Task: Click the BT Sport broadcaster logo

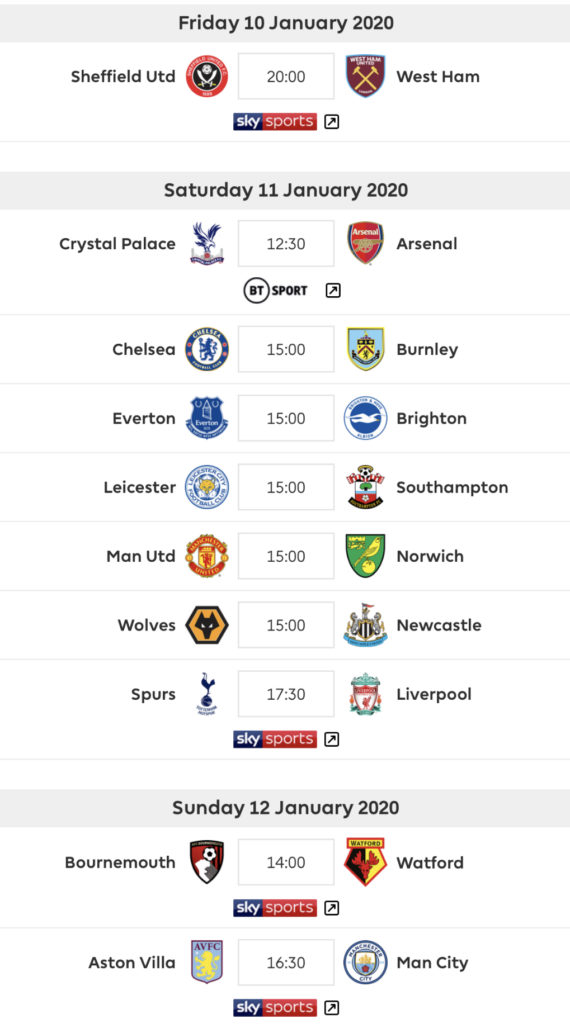Action: pos(275,291)
